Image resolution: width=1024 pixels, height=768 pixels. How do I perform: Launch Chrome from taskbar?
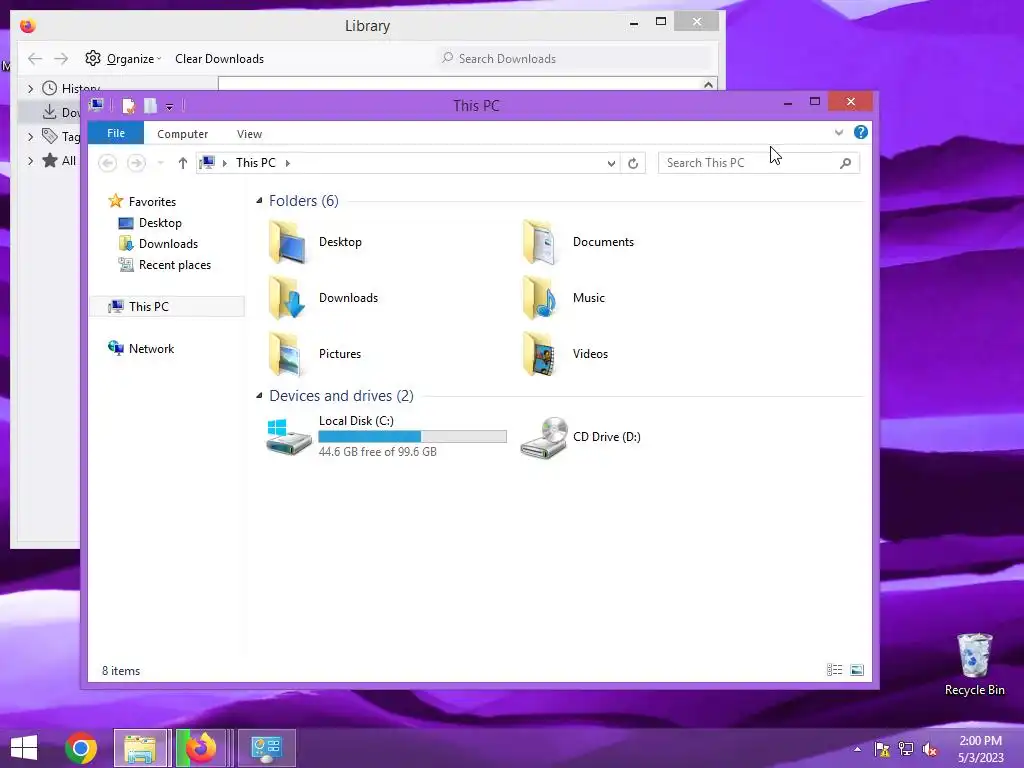tap(81, 748)
